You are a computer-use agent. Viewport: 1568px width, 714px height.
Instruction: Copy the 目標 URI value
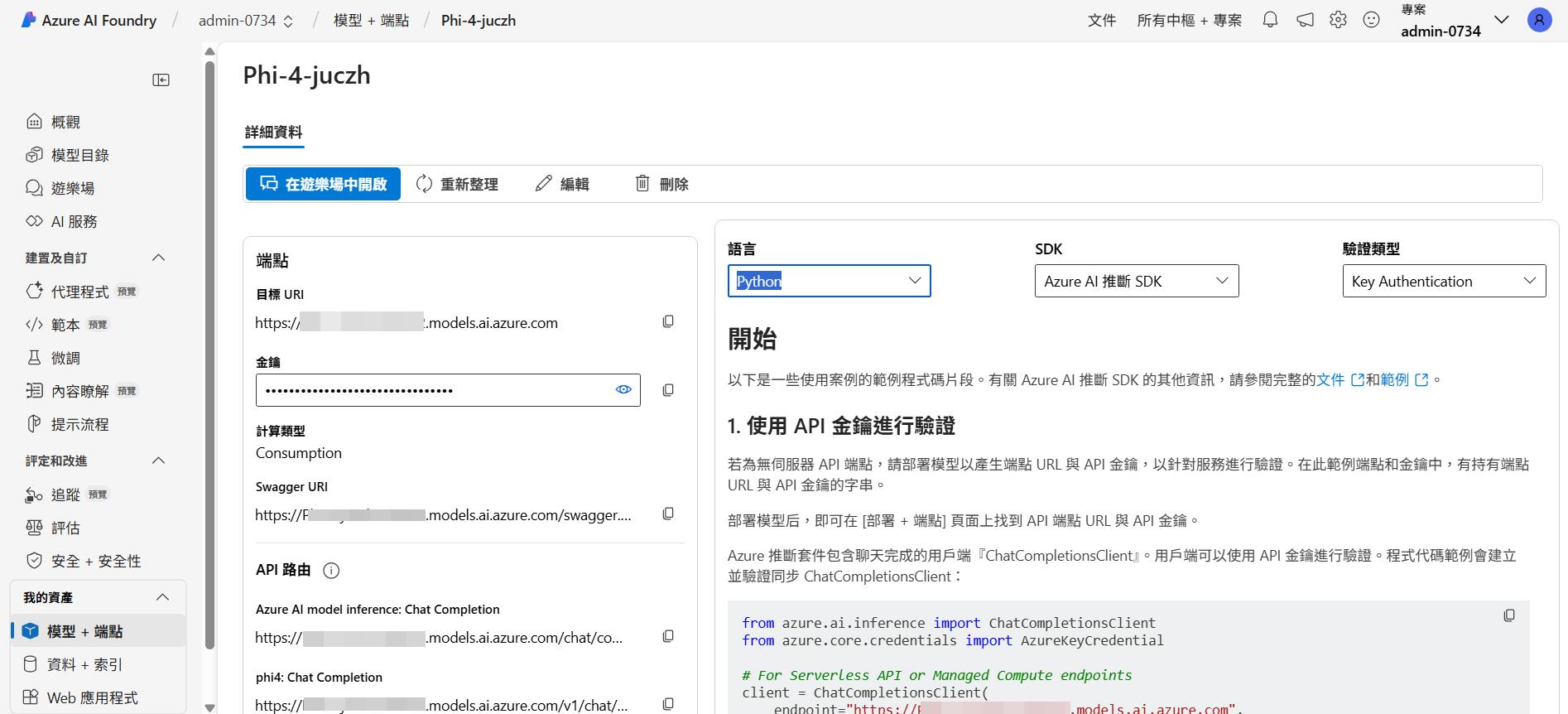pyautogui.click(x=668, y=321)
